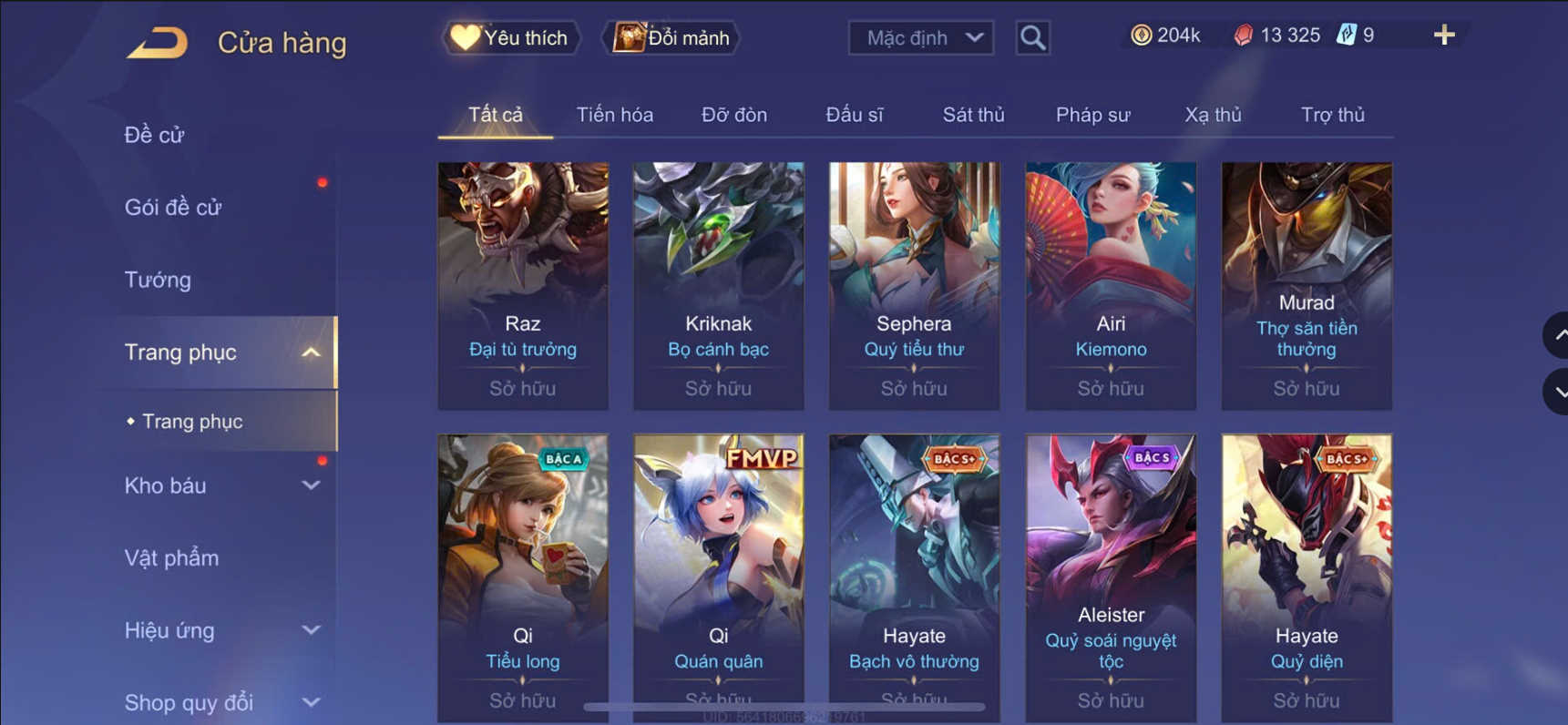Tap the plus icon to add currency

[1444, 36]
